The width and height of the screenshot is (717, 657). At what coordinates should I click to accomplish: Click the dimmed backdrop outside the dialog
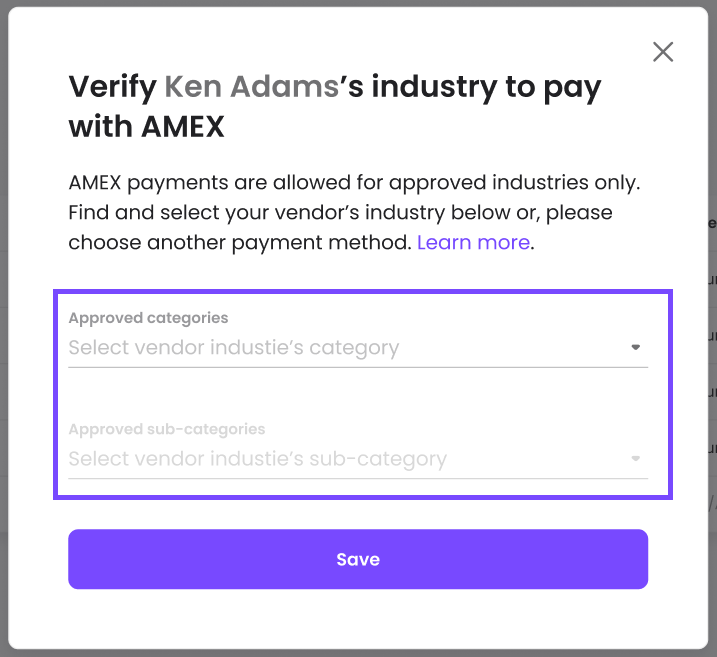tap(4, 328)
